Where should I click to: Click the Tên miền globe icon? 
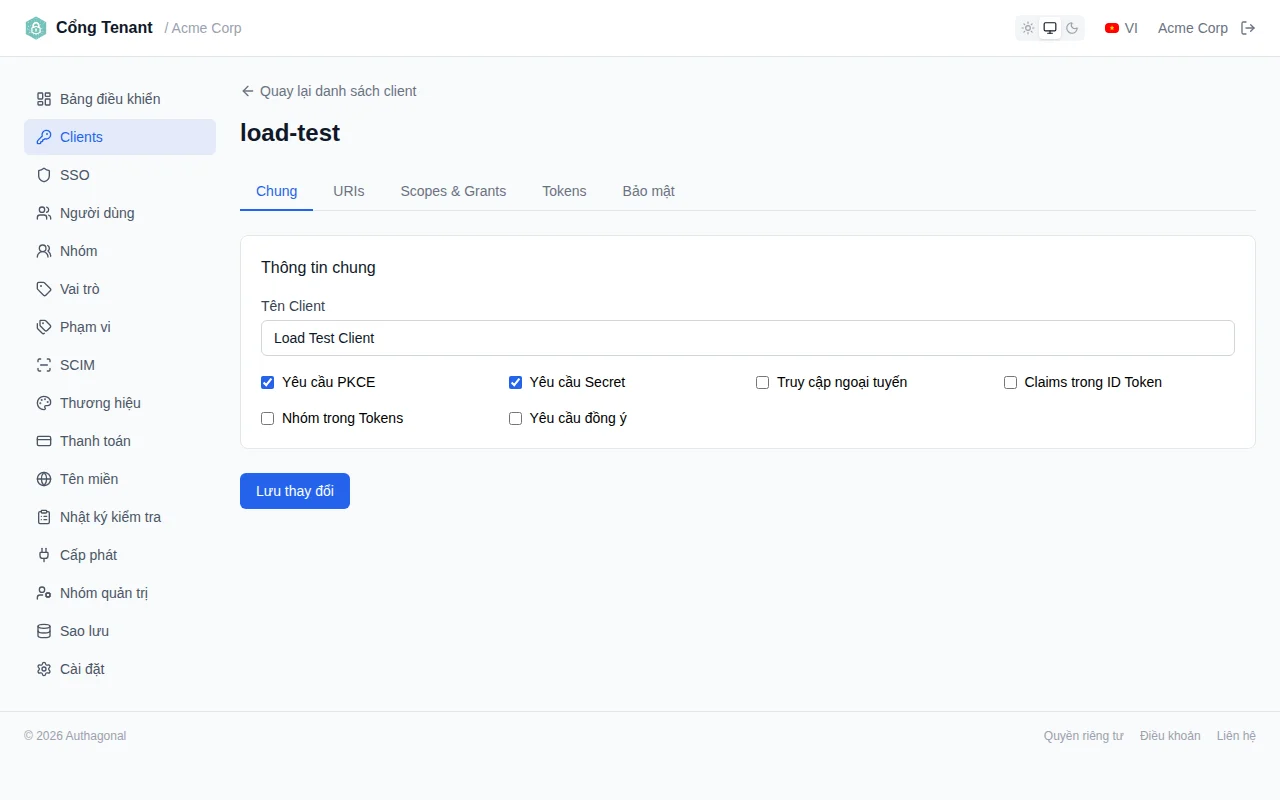coord(44,479)
